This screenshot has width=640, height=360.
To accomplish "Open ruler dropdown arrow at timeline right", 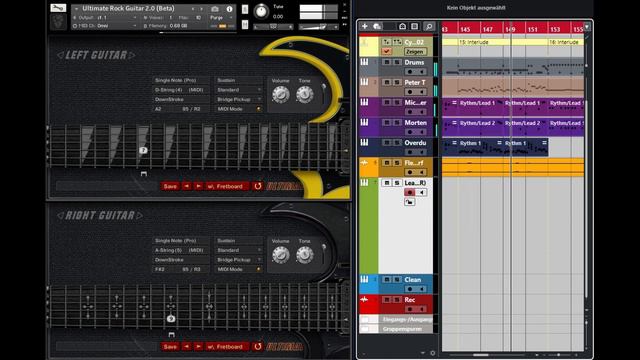I will 587,27.
